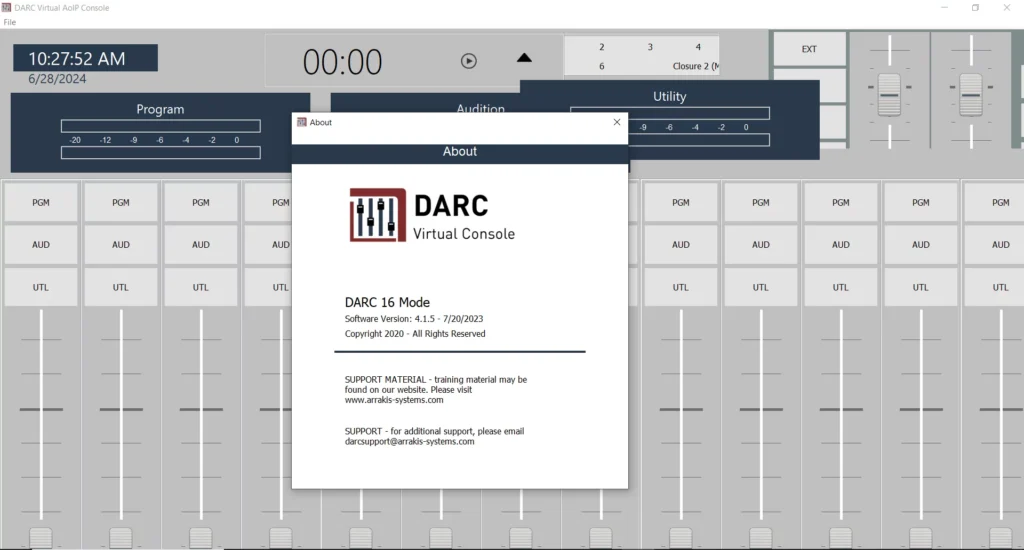The image size is (1024, 550).
Task: Click fader knob of fourth channel right of dialog
Action: click(921, 538)
